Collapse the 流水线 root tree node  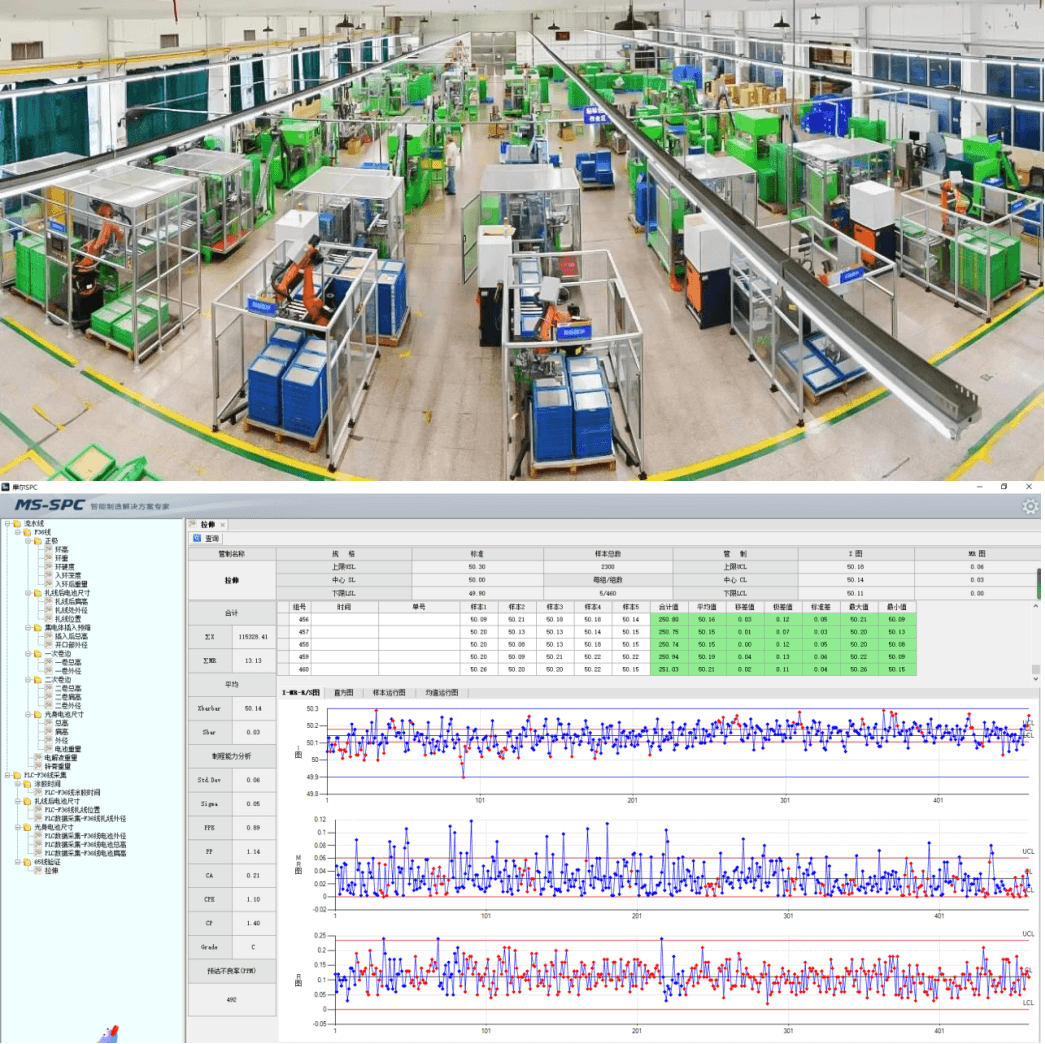tap(6, 523)
